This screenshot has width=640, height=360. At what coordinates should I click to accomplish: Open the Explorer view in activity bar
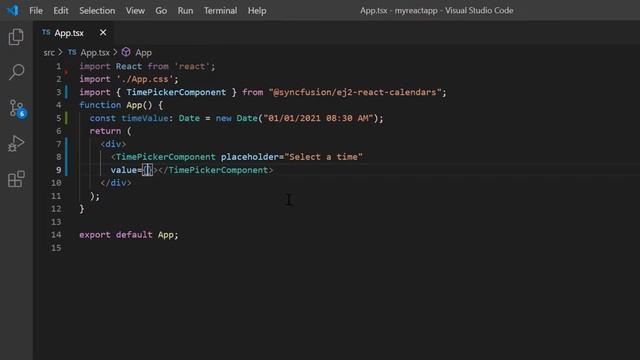click(16, 37)
